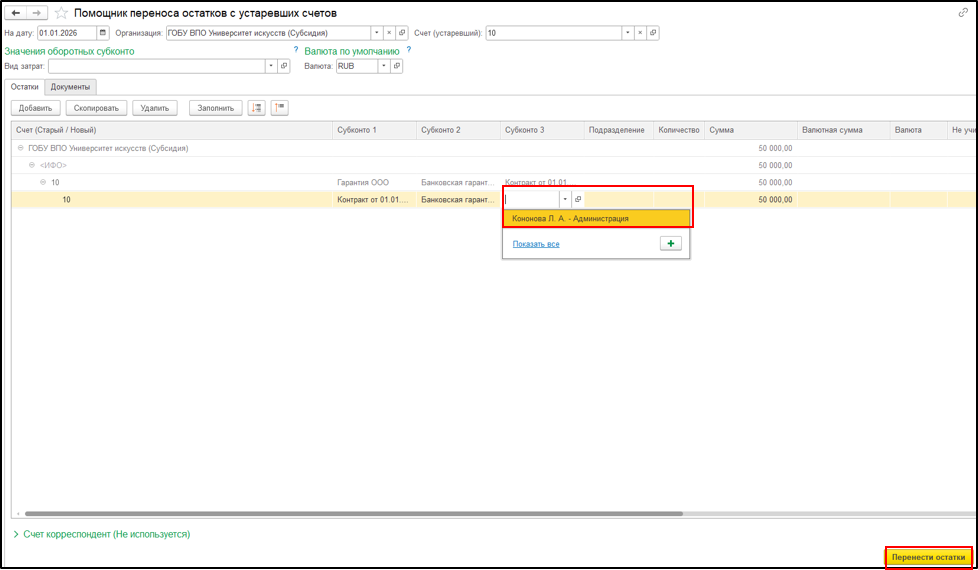This screenshot has width=978, height=570.
Task: Click the Субконто 2 column header
Action: click(458, 130)
